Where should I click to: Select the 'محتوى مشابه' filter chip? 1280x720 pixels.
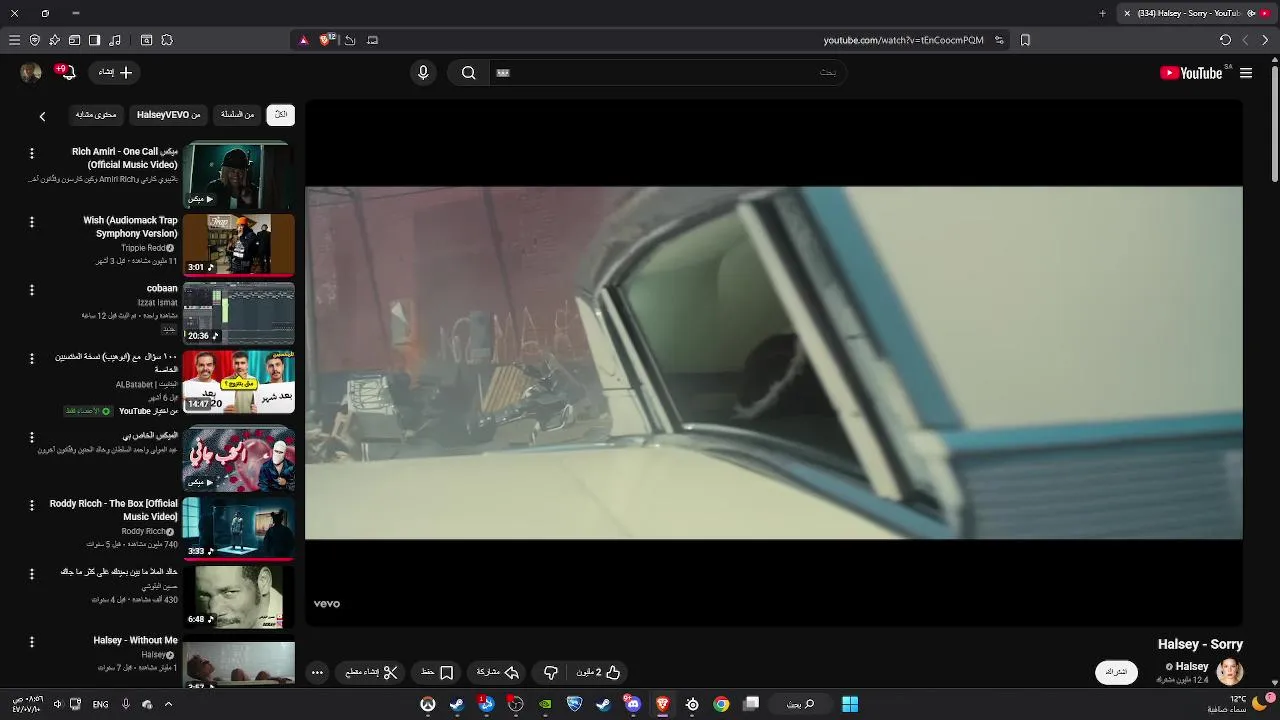pyautogui.click(x=96, y=115)
